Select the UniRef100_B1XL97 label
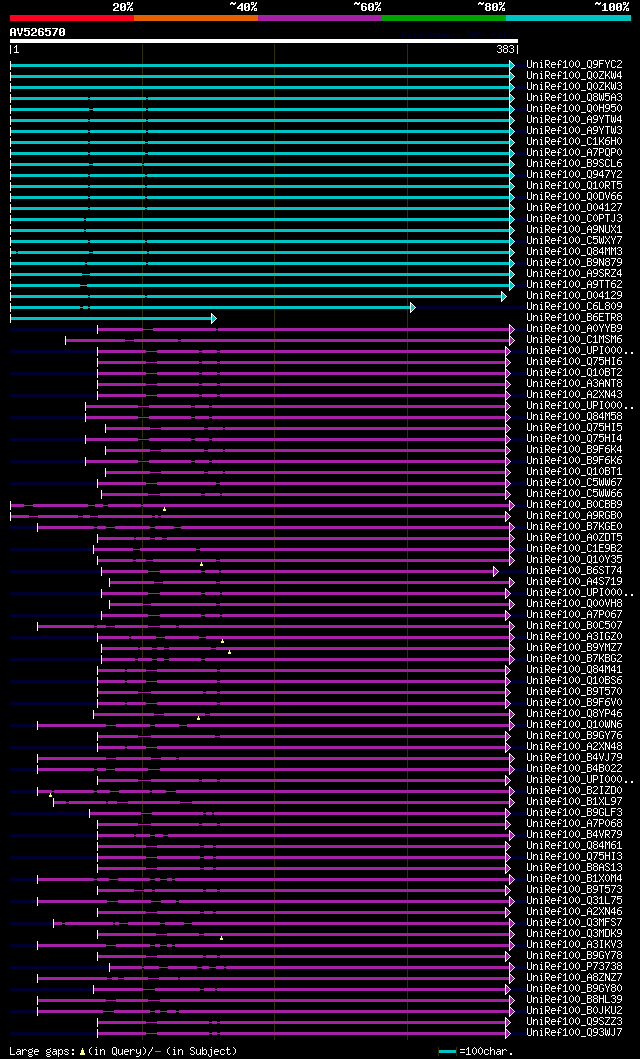 click(575, 802)
